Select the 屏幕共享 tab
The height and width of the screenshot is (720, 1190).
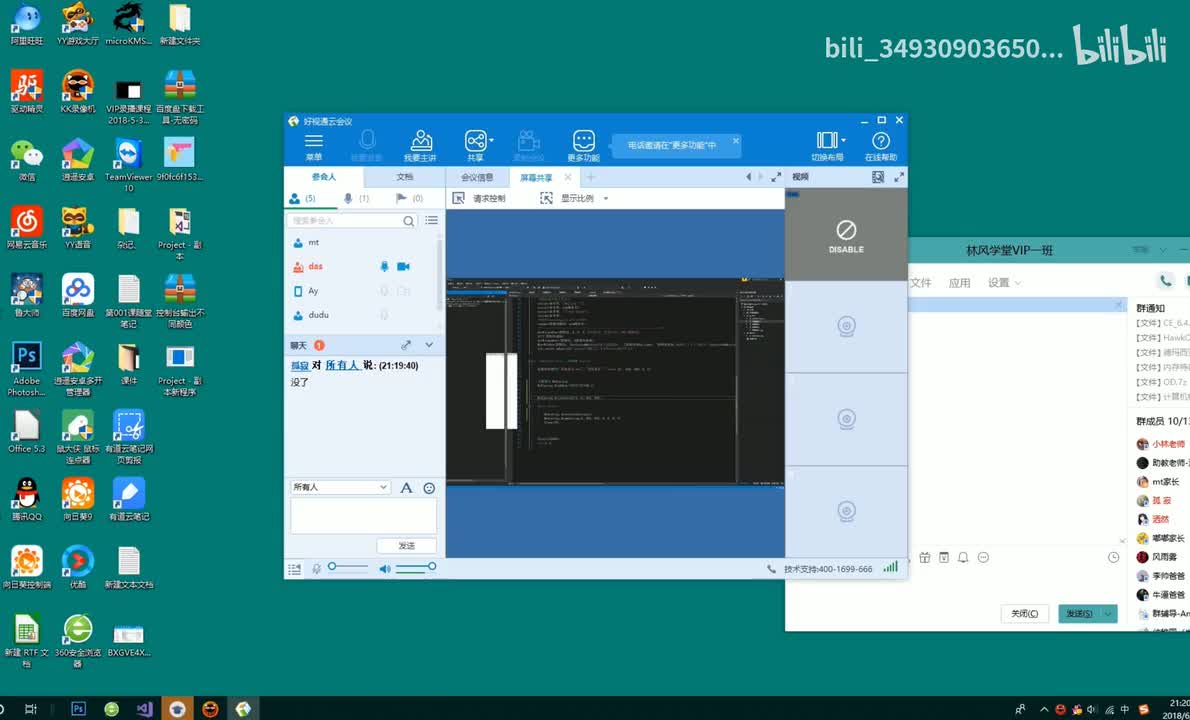(536, 178)
